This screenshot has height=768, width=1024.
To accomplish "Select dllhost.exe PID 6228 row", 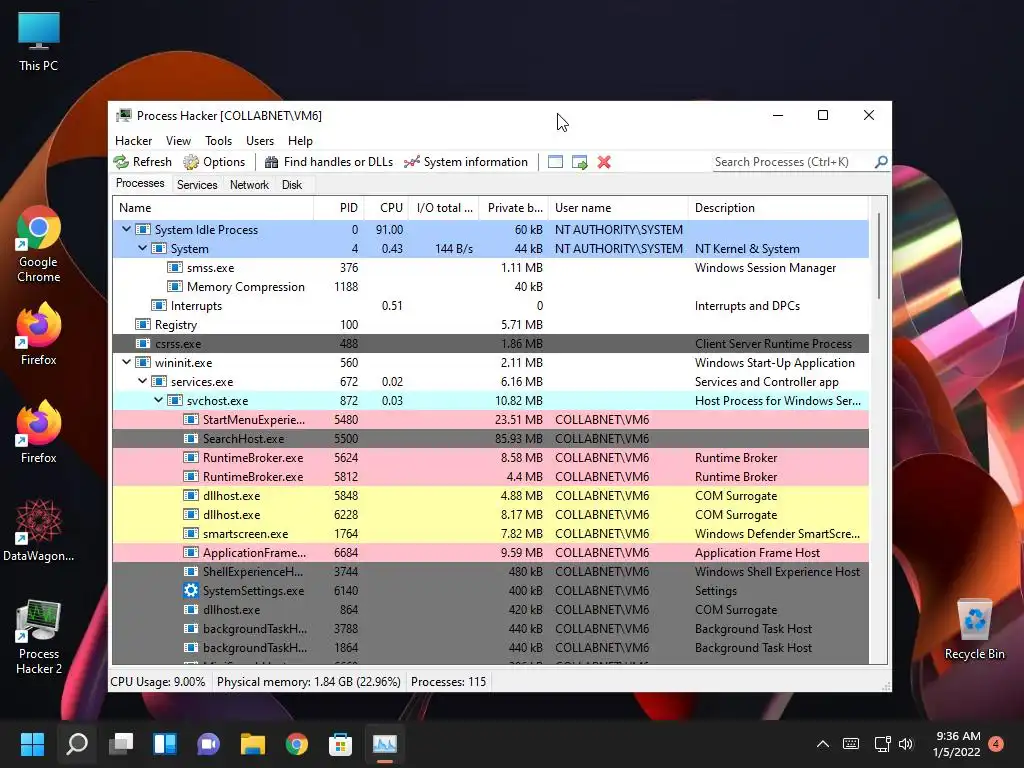I will (490, 515).
